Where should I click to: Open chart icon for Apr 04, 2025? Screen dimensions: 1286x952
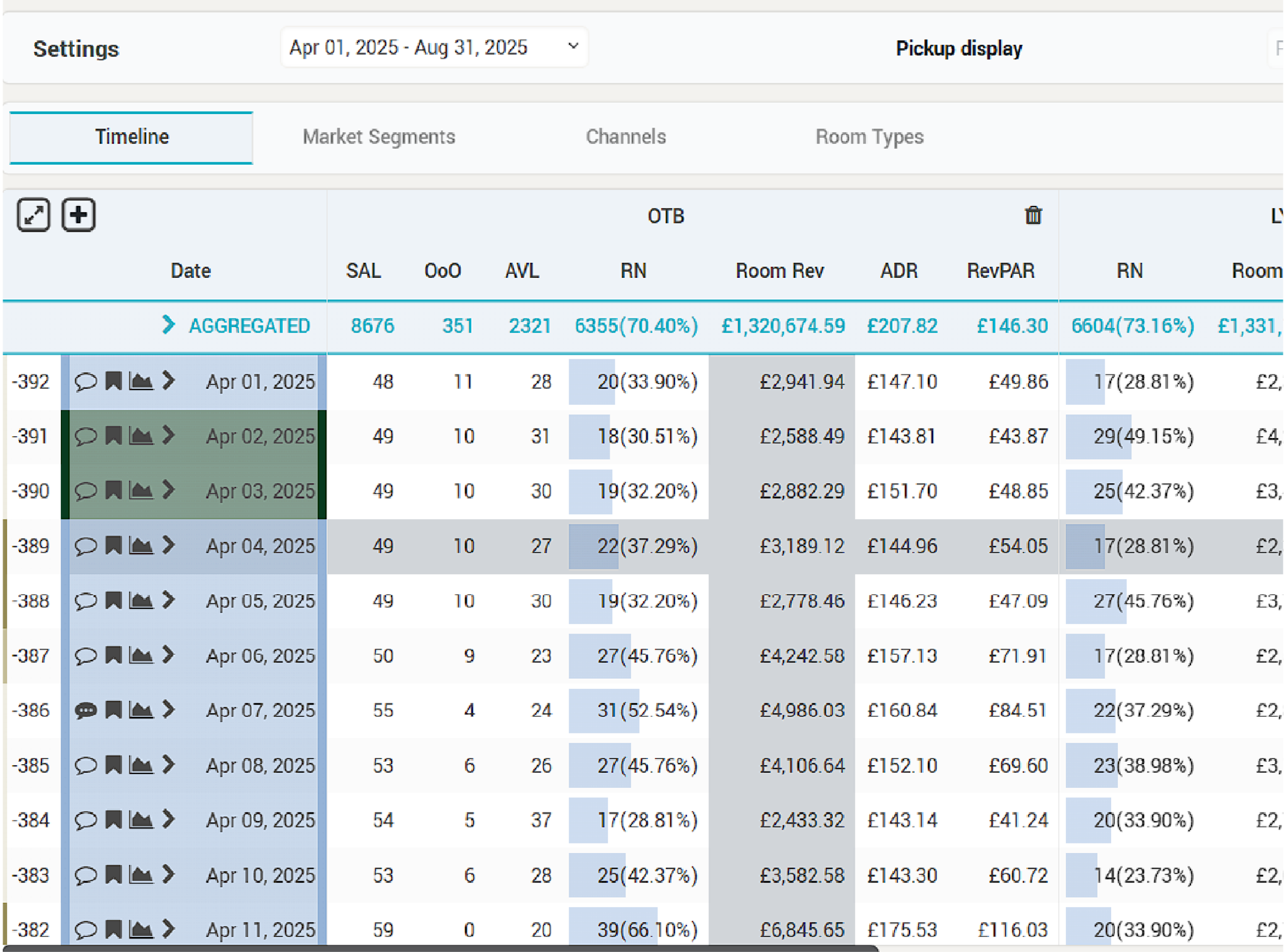141,545
